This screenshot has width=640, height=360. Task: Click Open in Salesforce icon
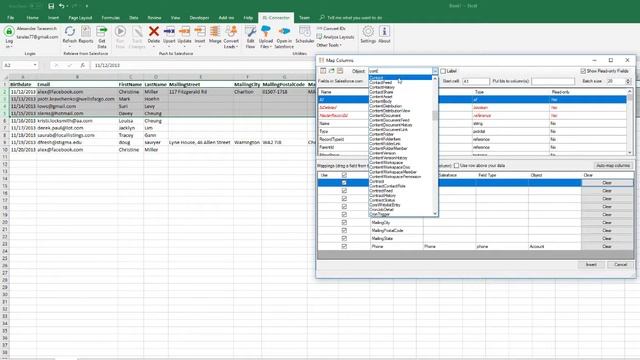284,31
